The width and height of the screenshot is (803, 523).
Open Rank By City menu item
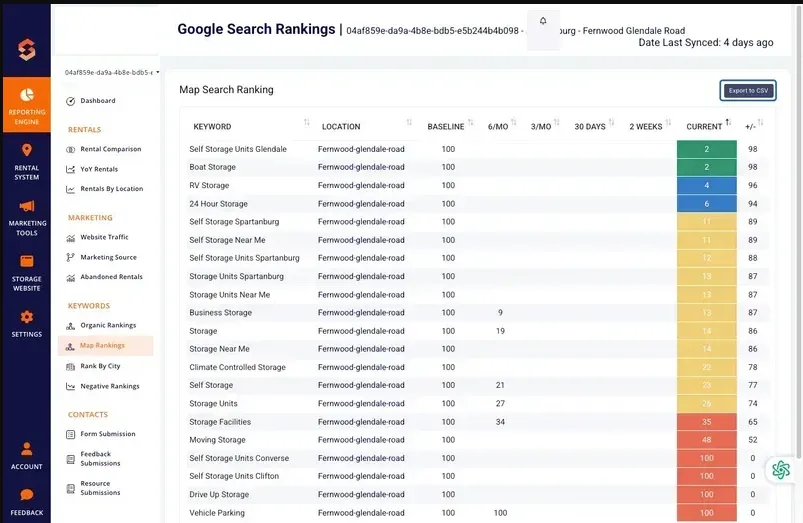click(x=100, y=366)
